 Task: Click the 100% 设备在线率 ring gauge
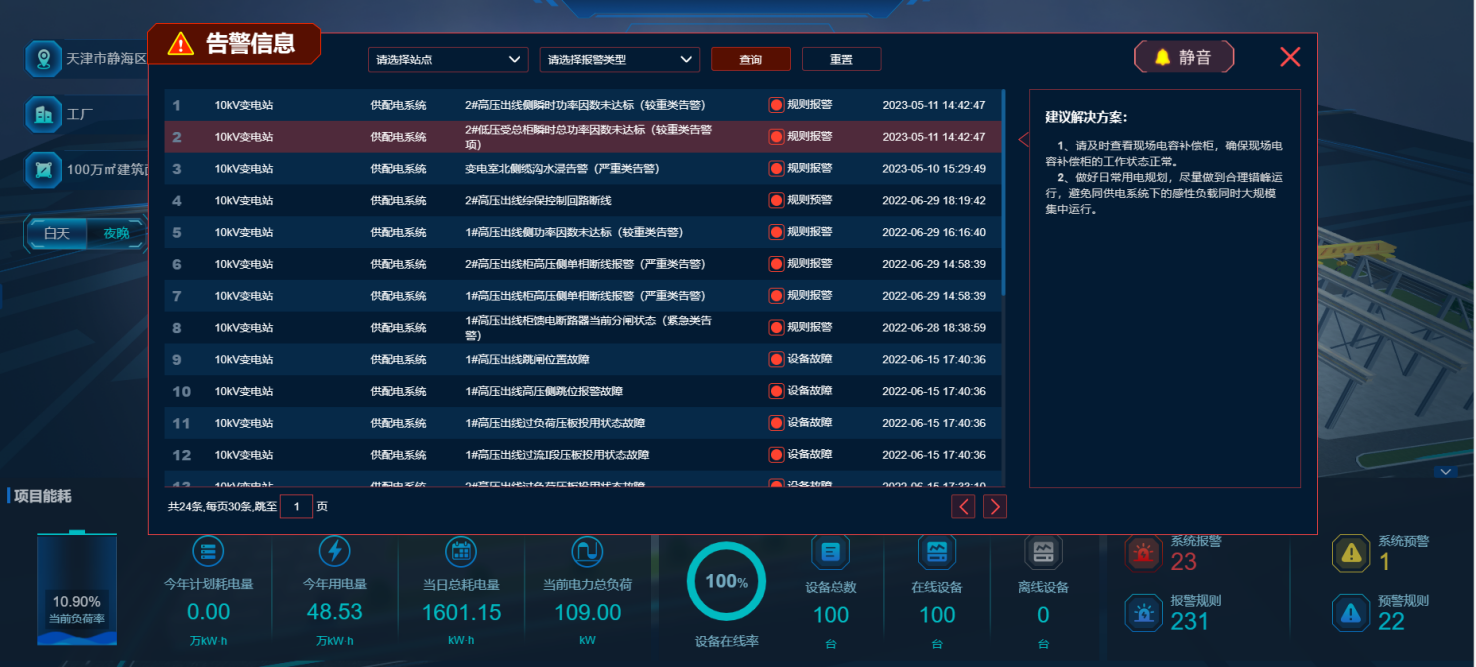[726, 581]
